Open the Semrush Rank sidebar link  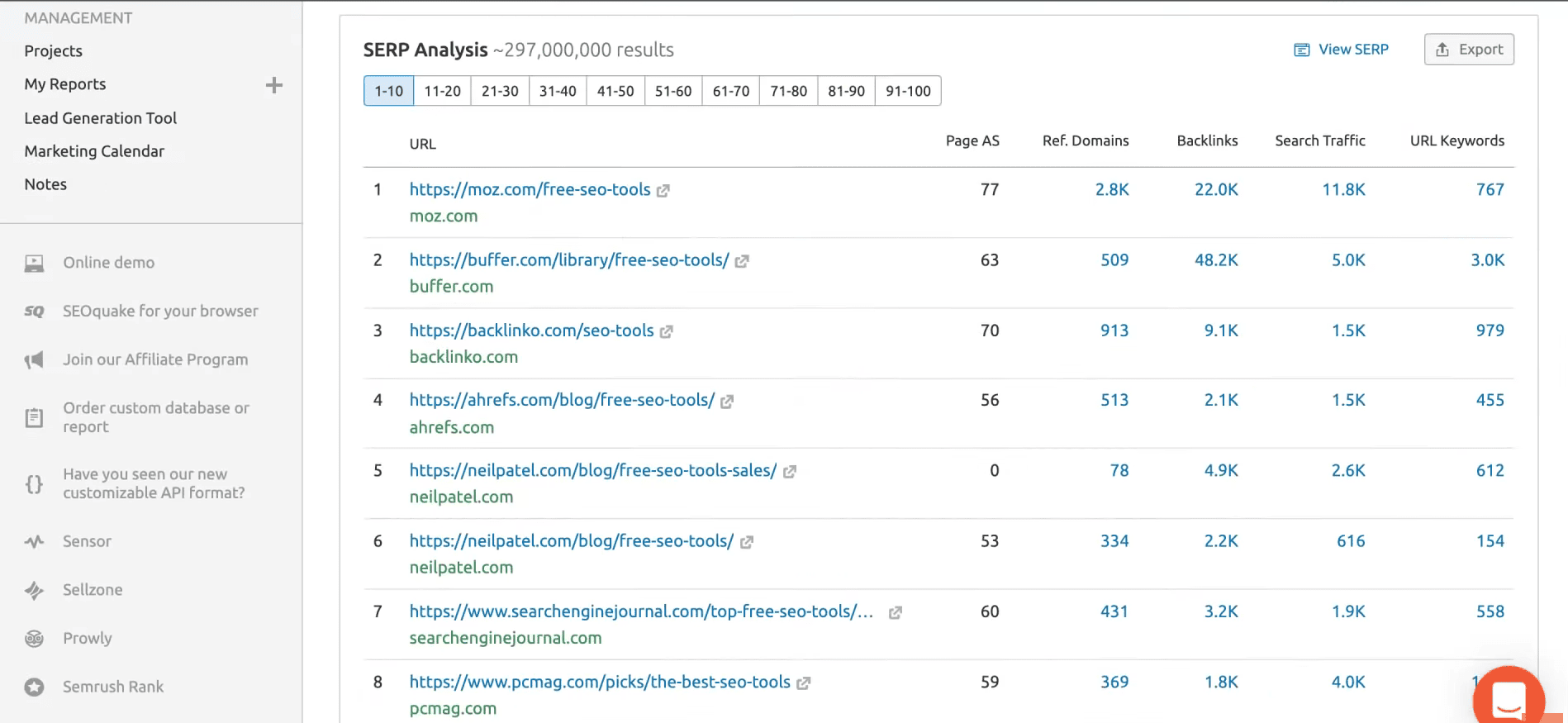tap(113, 687)
